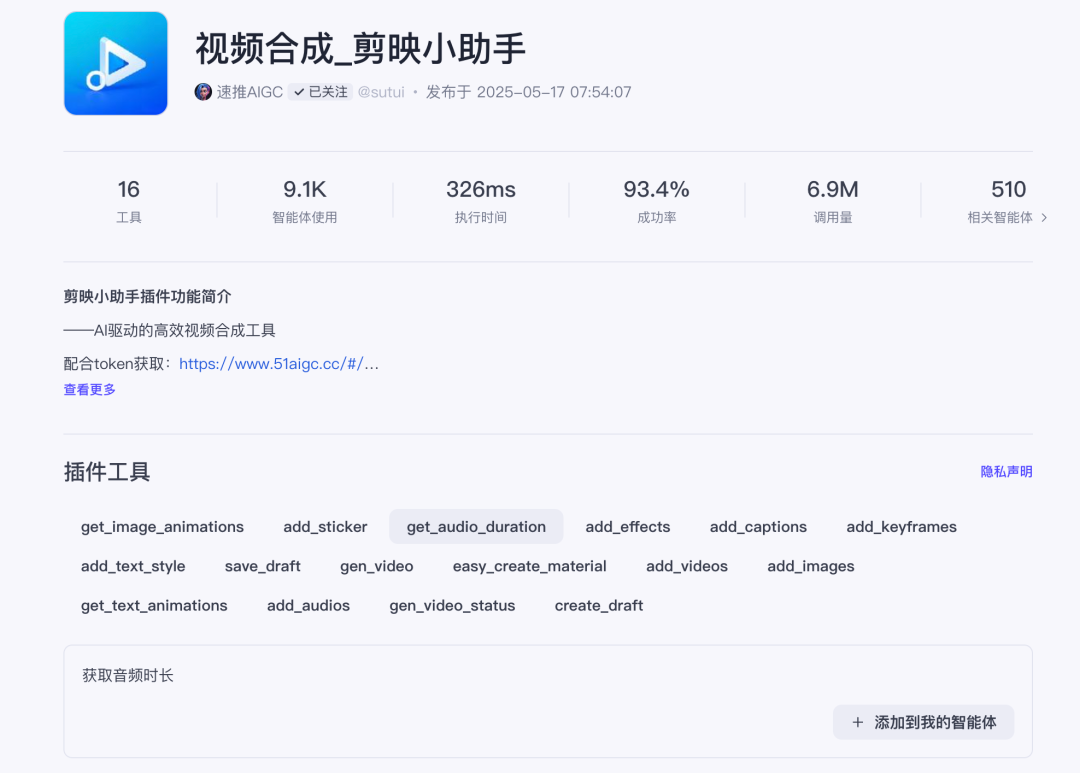Select the get_text_animations tool
This screenshot has height=773, width=1080.
[x=154, y=606]
